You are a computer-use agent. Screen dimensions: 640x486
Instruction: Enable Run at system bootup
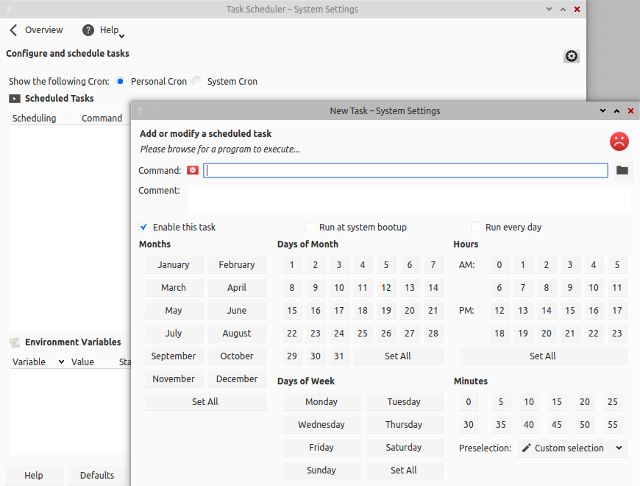(x=310, y=227)
